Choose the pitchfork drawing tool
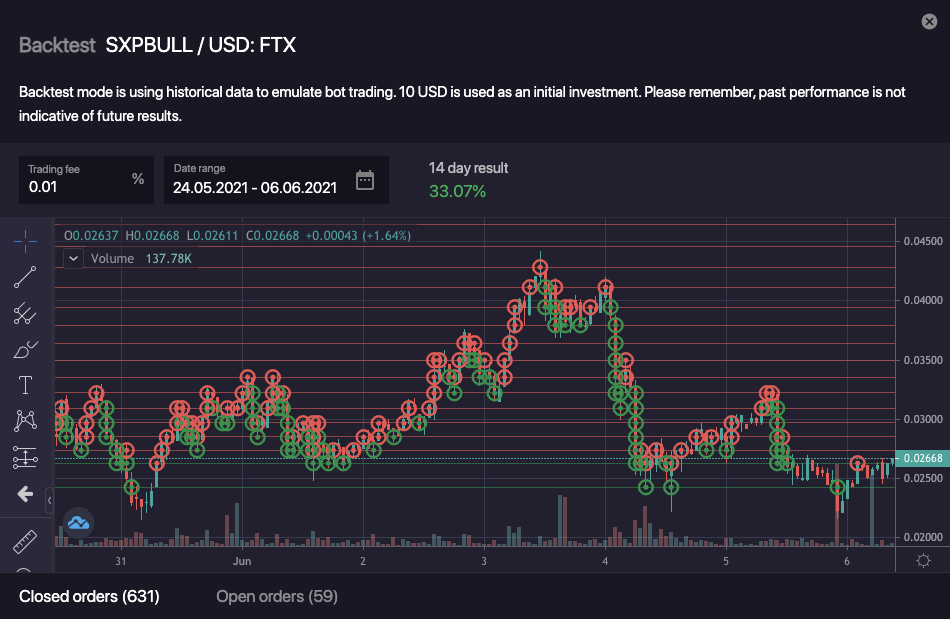 pos(25,314)
